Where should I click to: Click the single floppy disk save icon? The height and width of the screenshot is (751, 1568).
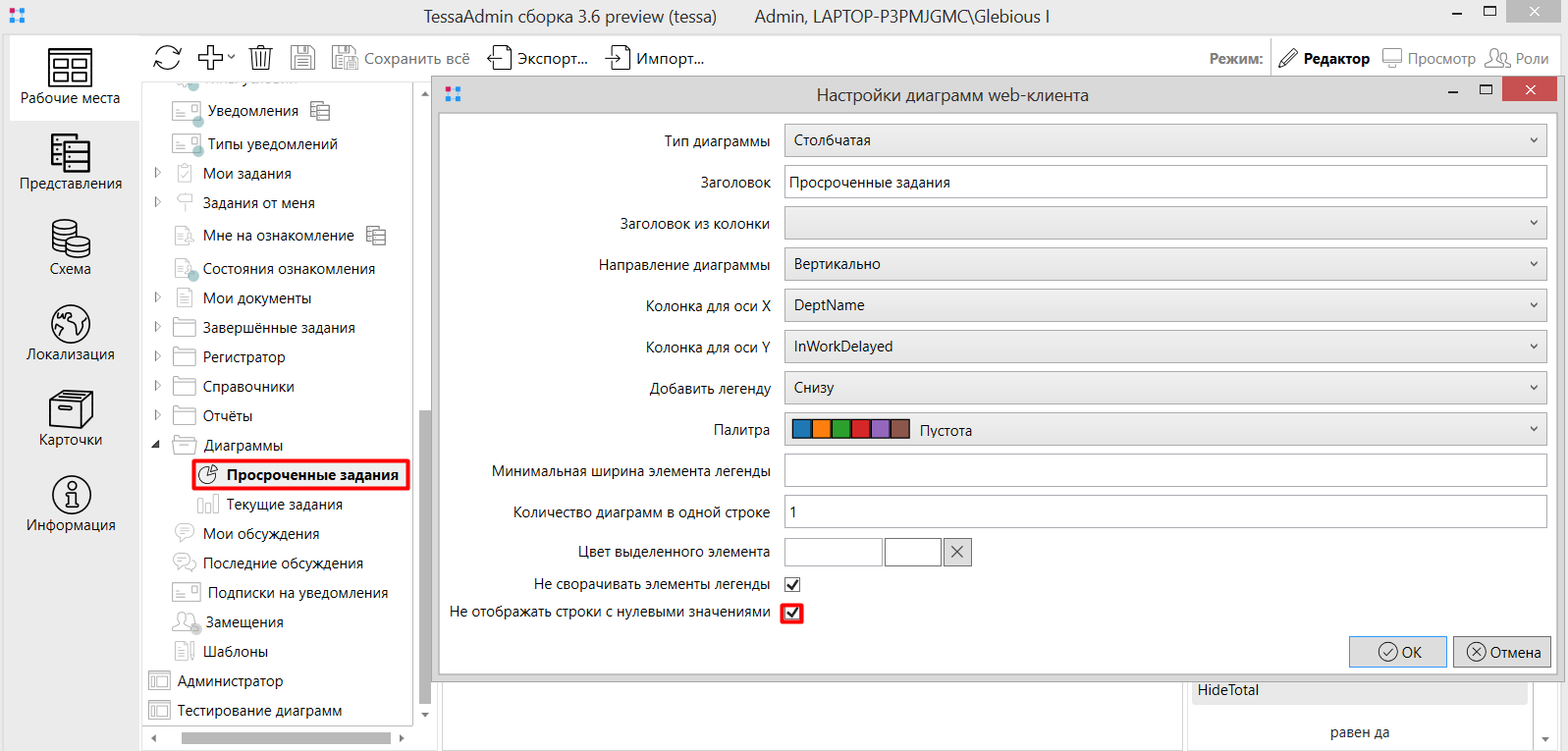pyautogui.click(x=302, y=58)
